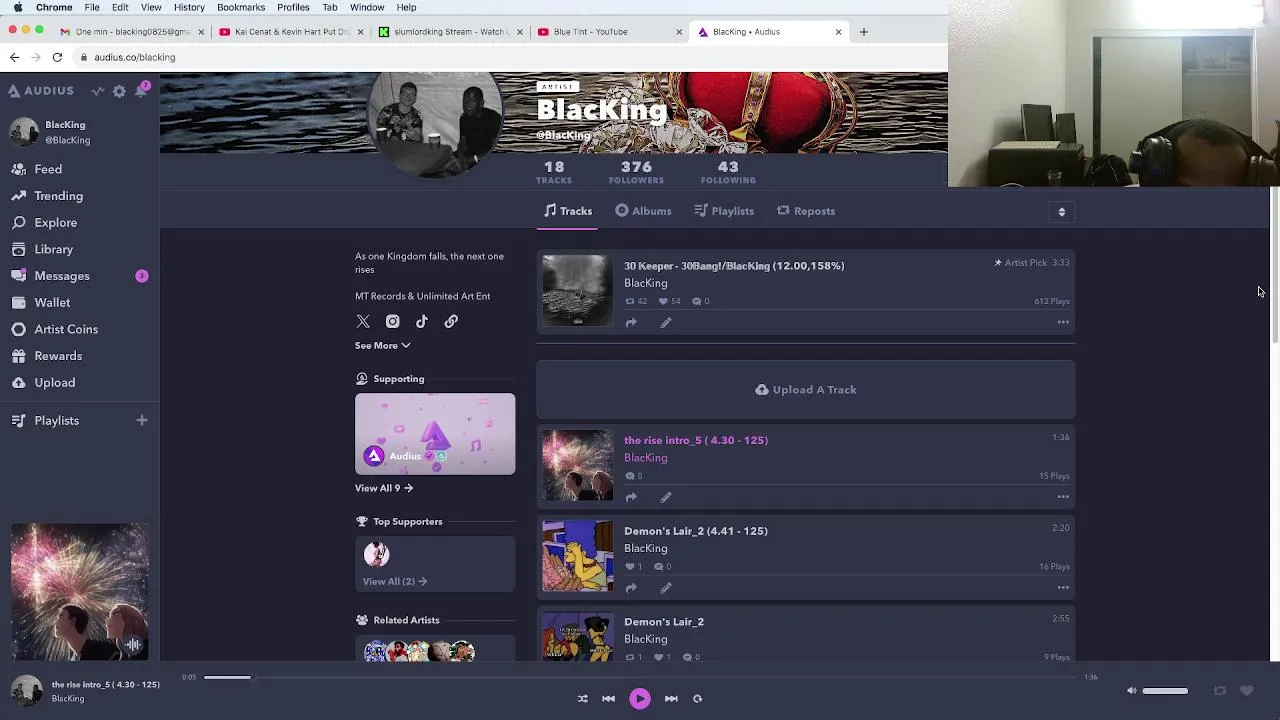Switch to the Reposts tab
The width and height of the screenshot is (1280, 720).
pos(806,211)
